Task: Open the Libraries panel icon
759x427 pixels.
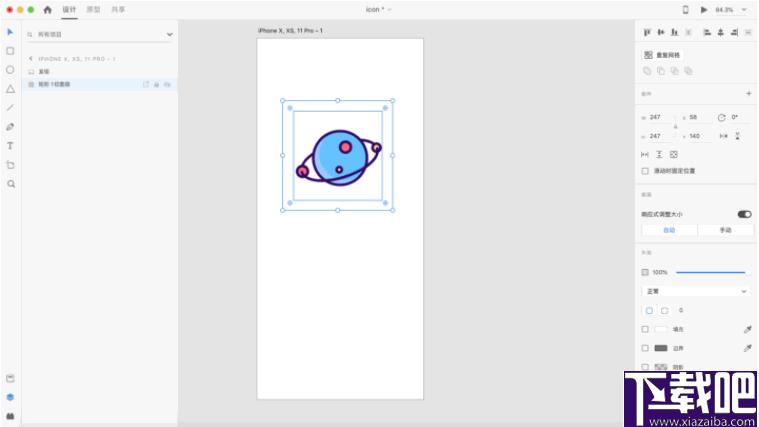Action: (x=10, y=378)
